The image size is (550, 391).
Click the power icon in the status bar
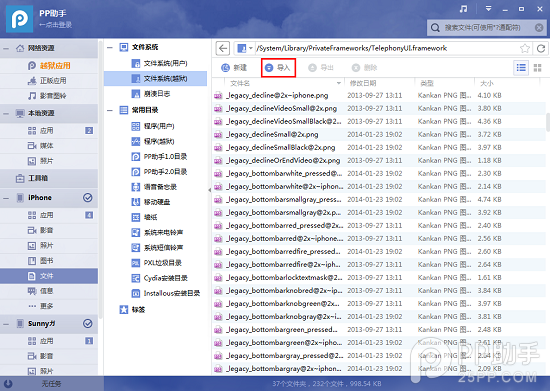[x=8, y=384]
